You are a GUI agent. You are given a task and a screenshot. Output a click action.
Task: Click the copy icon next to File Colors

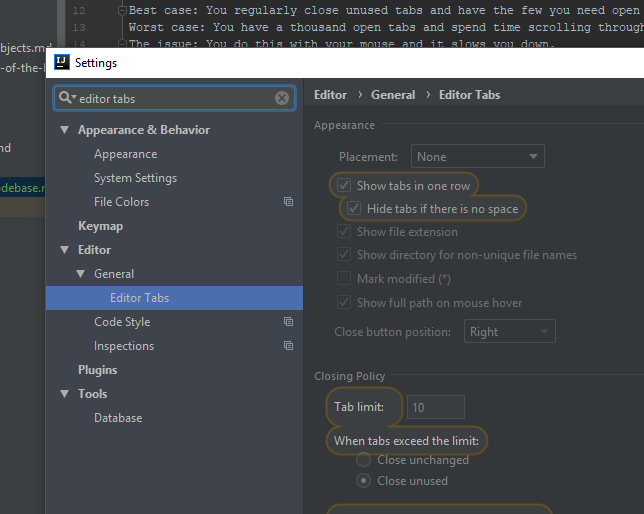tap(288, 202)
